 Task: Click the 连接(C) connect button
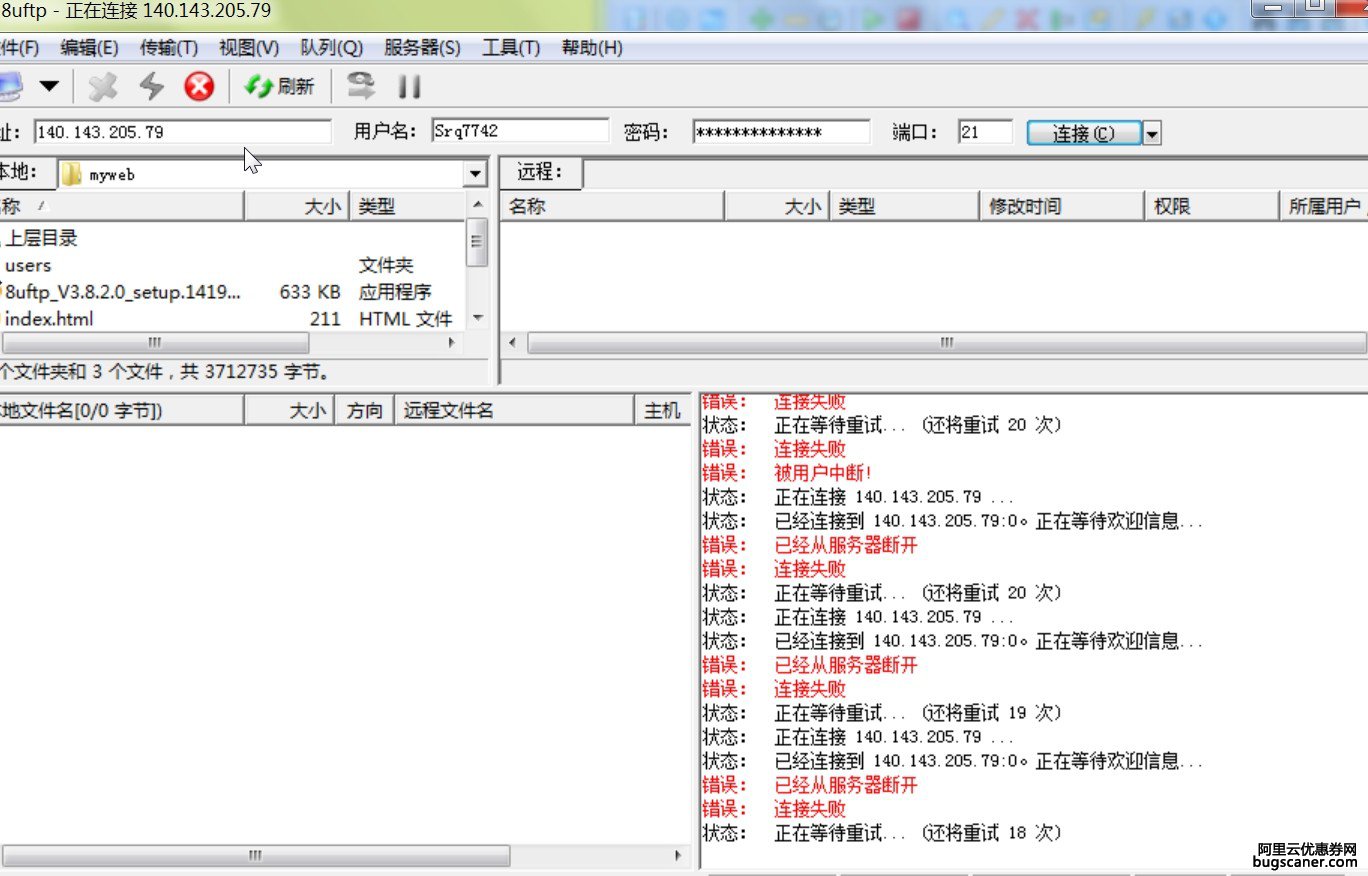tap(1084, 133)
